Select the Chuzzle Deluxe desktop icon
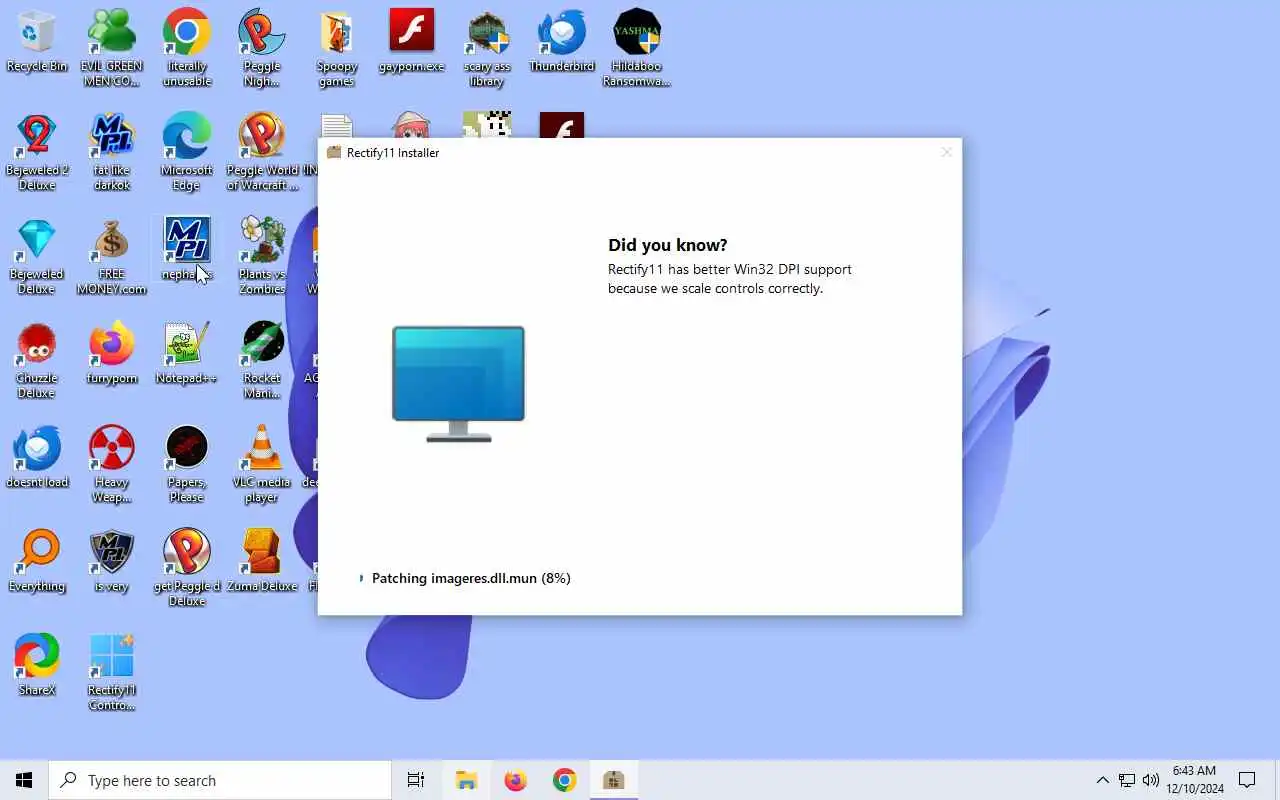Screen dimensions: 1280x800 pos(37,360)
